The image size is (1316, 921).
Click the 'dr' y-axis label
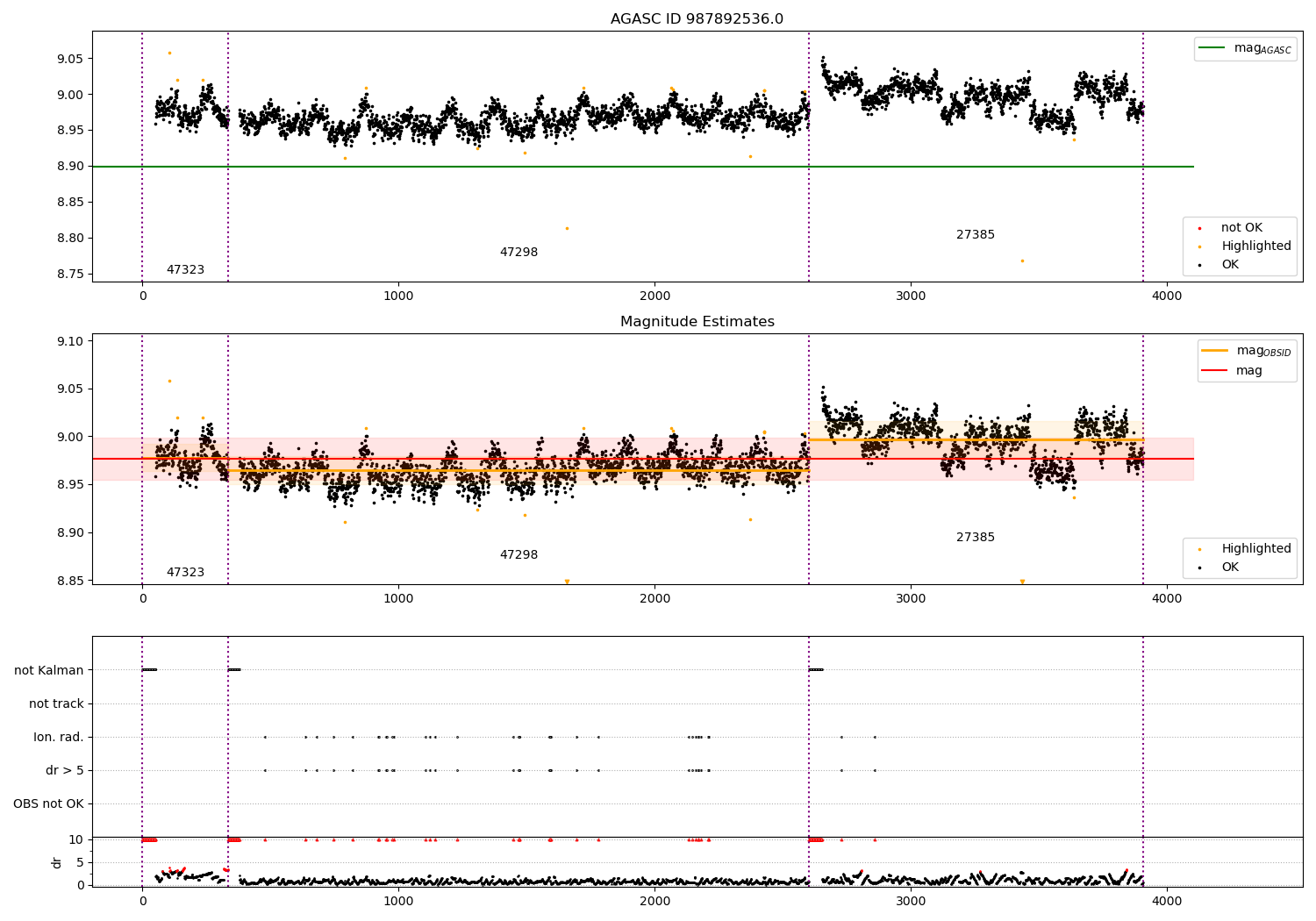(x=57, y=862)
